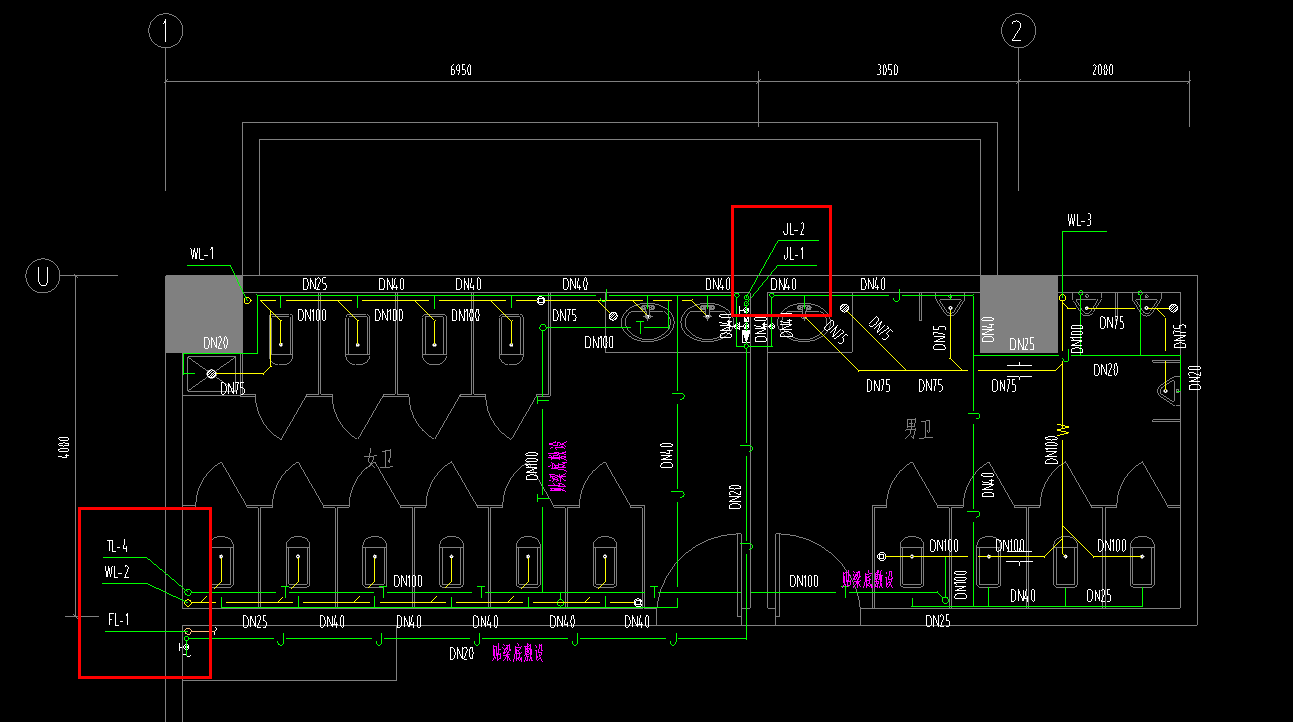Screen dimensions: 1293x722
Task: Pick the TL-4 riser label
Action: click(117, 546)
